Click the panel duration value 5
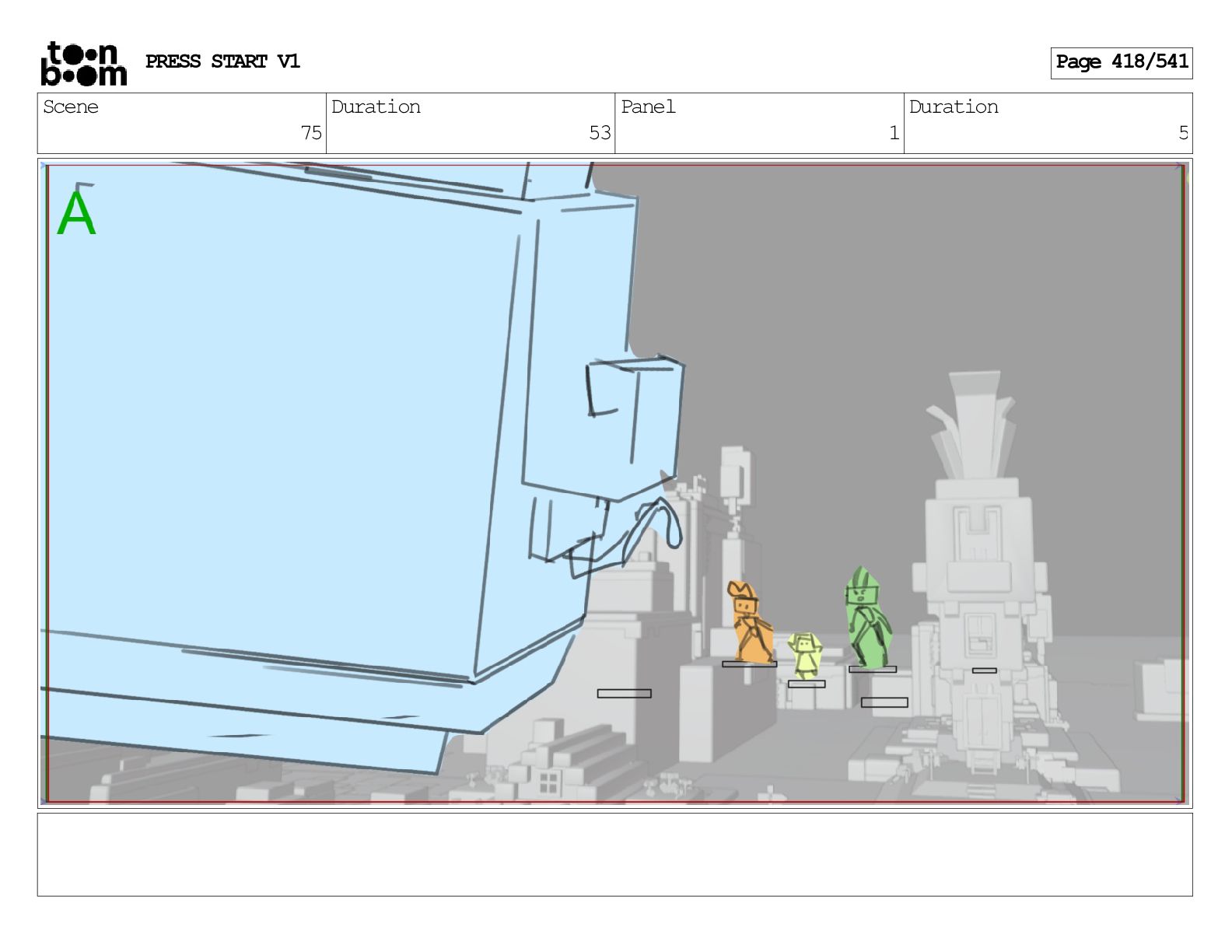 pyautogui.click(x=1183, y=133)
